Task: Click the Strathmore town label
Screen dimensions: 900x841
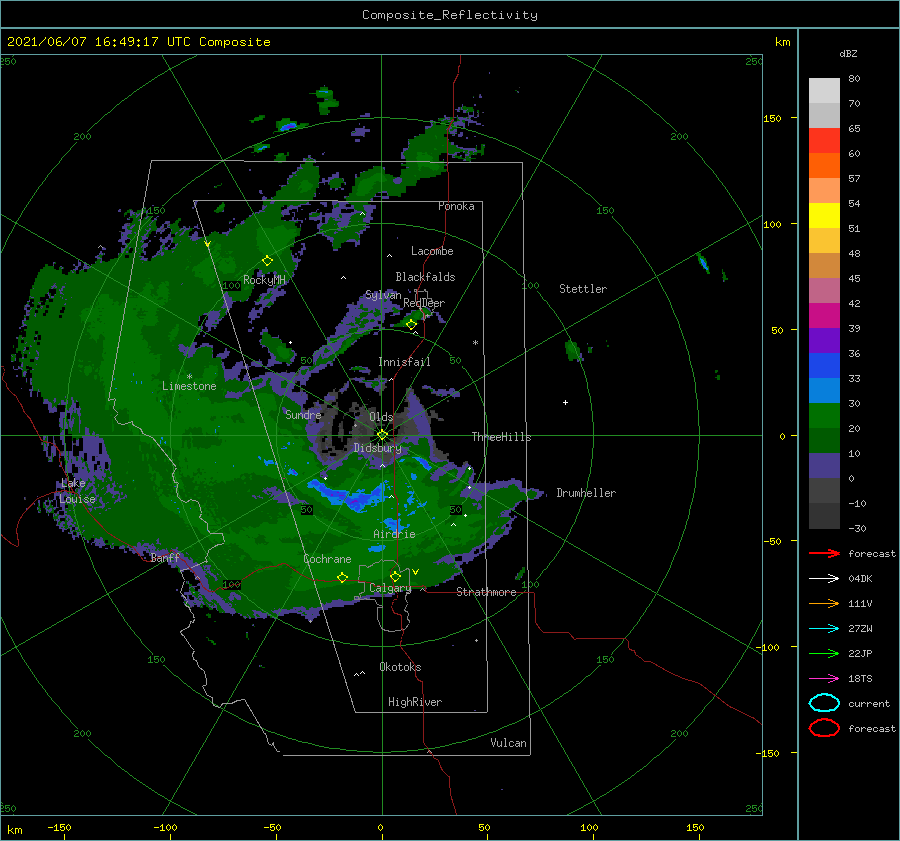Action: (486, 592)
